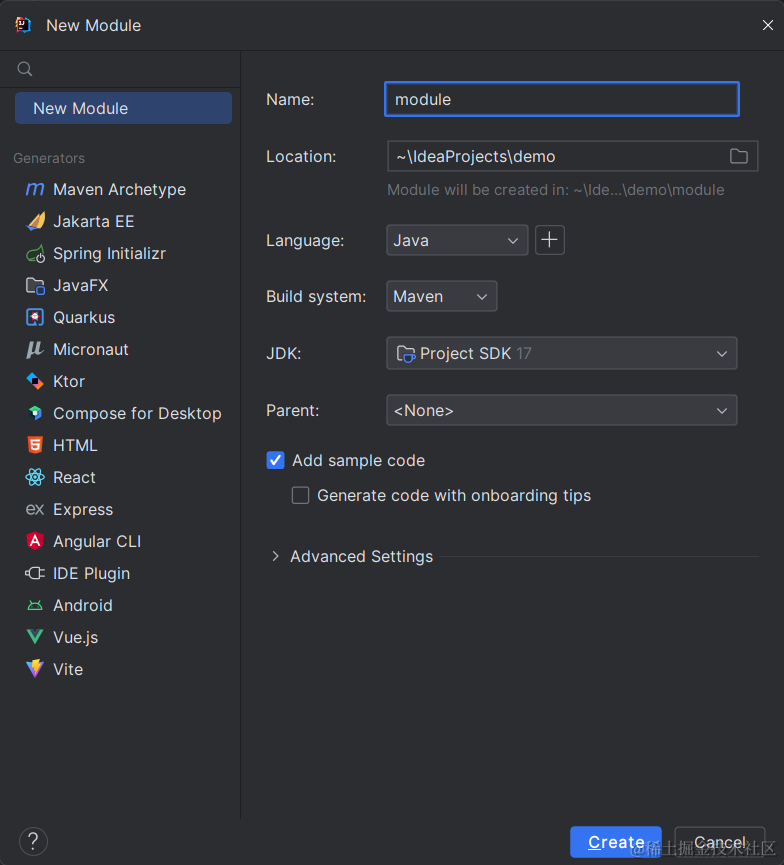The width and height of the screenshot is (784, 865).
Task: Click the IntelliJ IDEA logo in title bar
Action: point(23,25)
